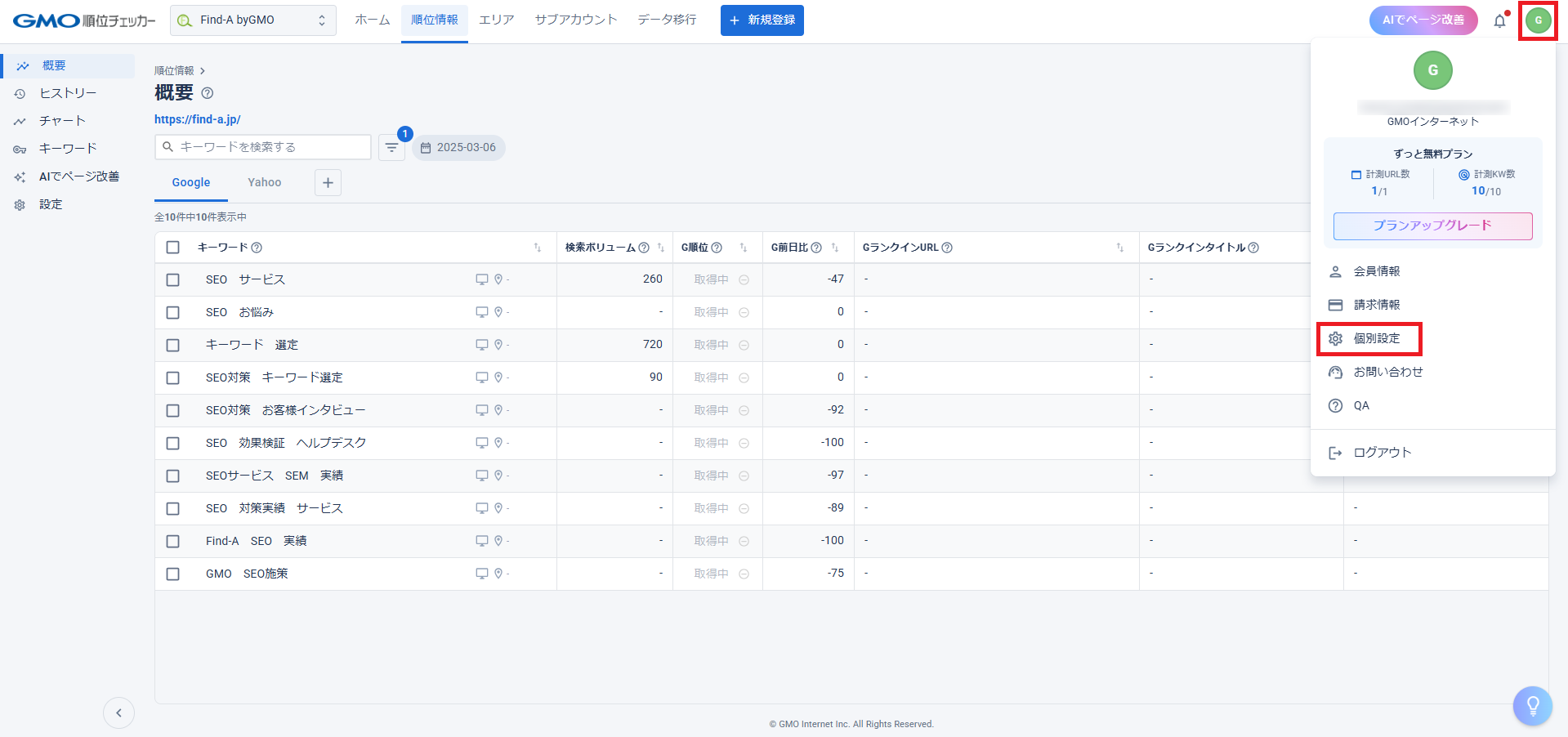
Task: Click the AIでページ改善 header button
Action: click(x=1423, y=20)
